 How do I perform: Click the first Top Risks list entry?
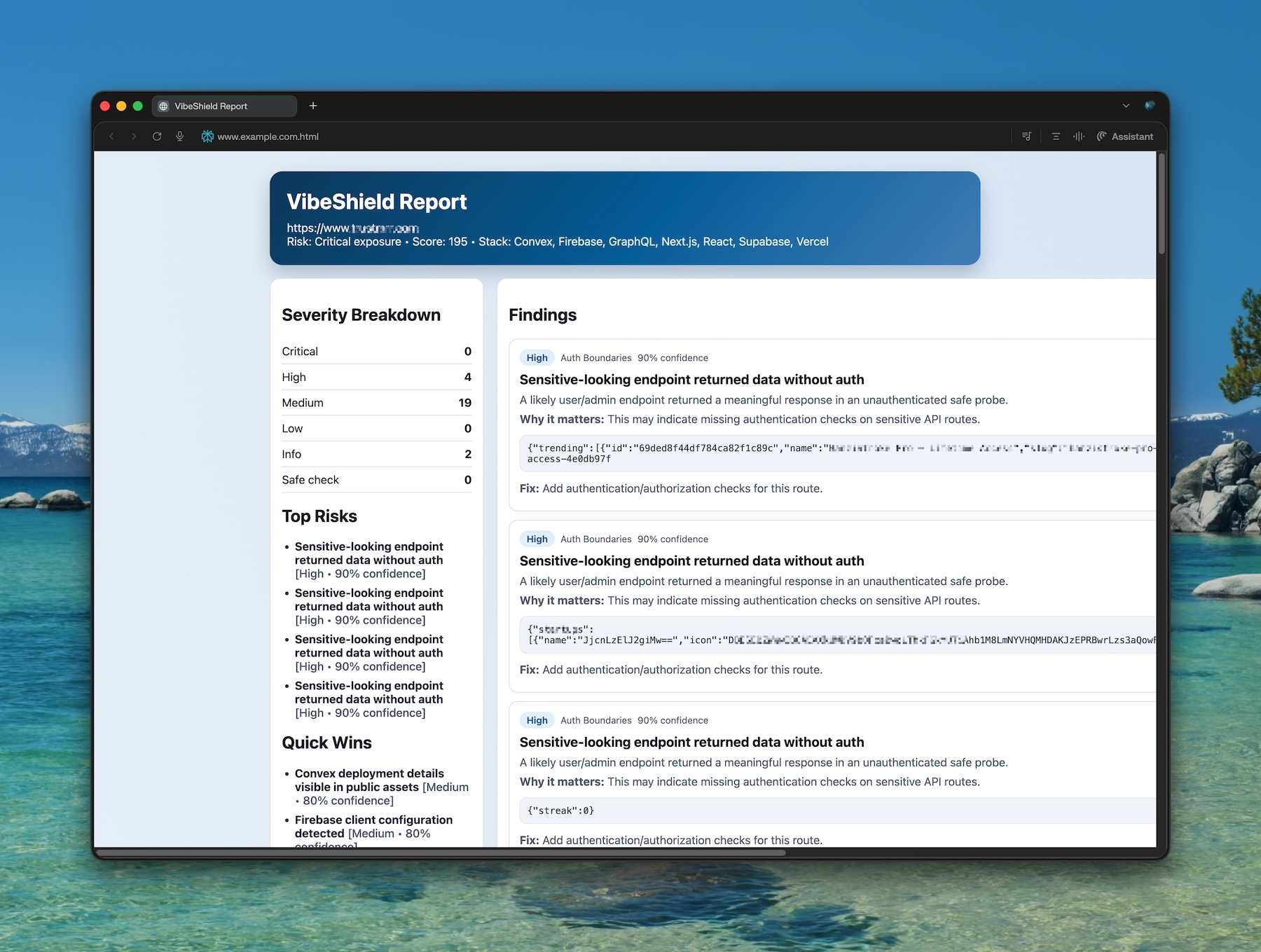[369, 560]
